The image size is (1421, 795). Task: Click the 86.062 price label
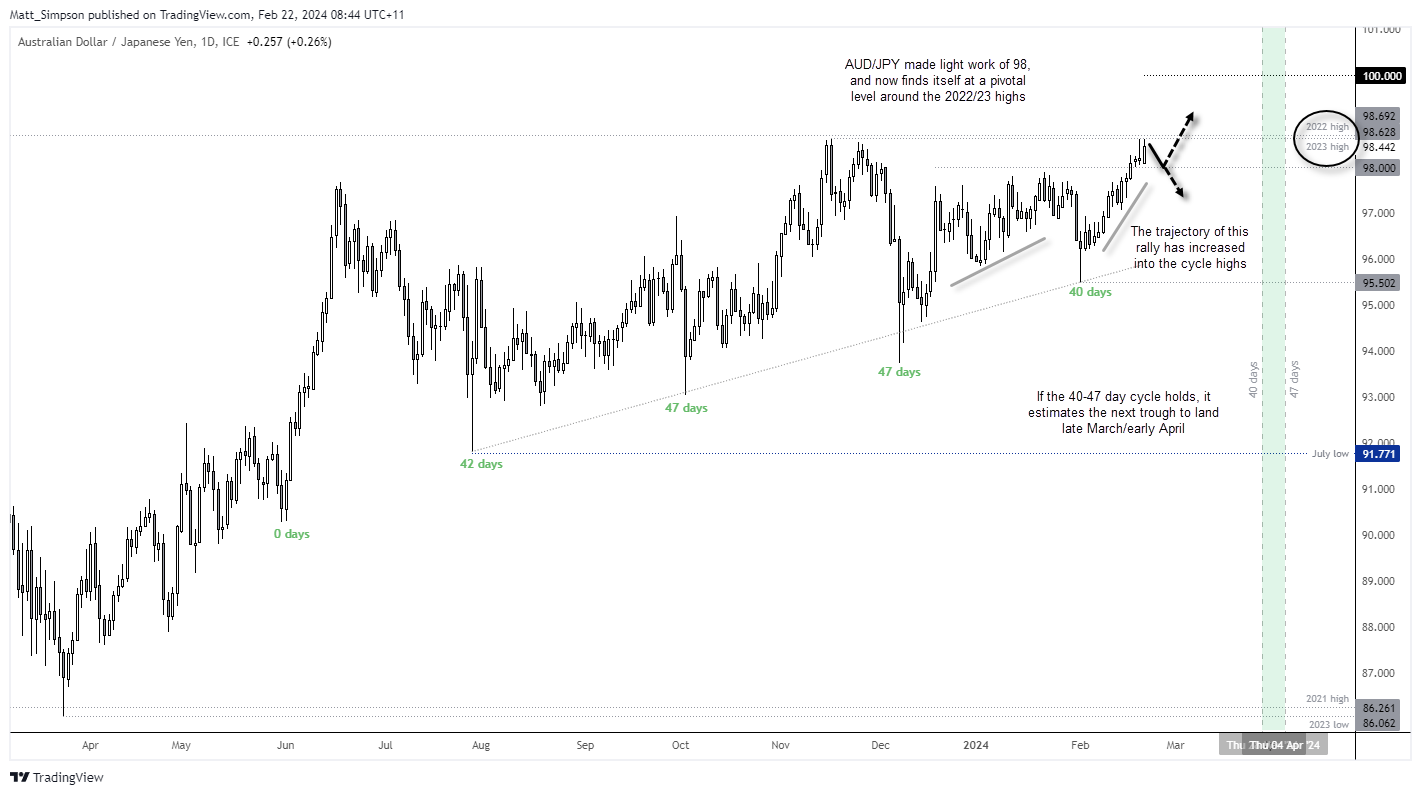[1378, 722]
